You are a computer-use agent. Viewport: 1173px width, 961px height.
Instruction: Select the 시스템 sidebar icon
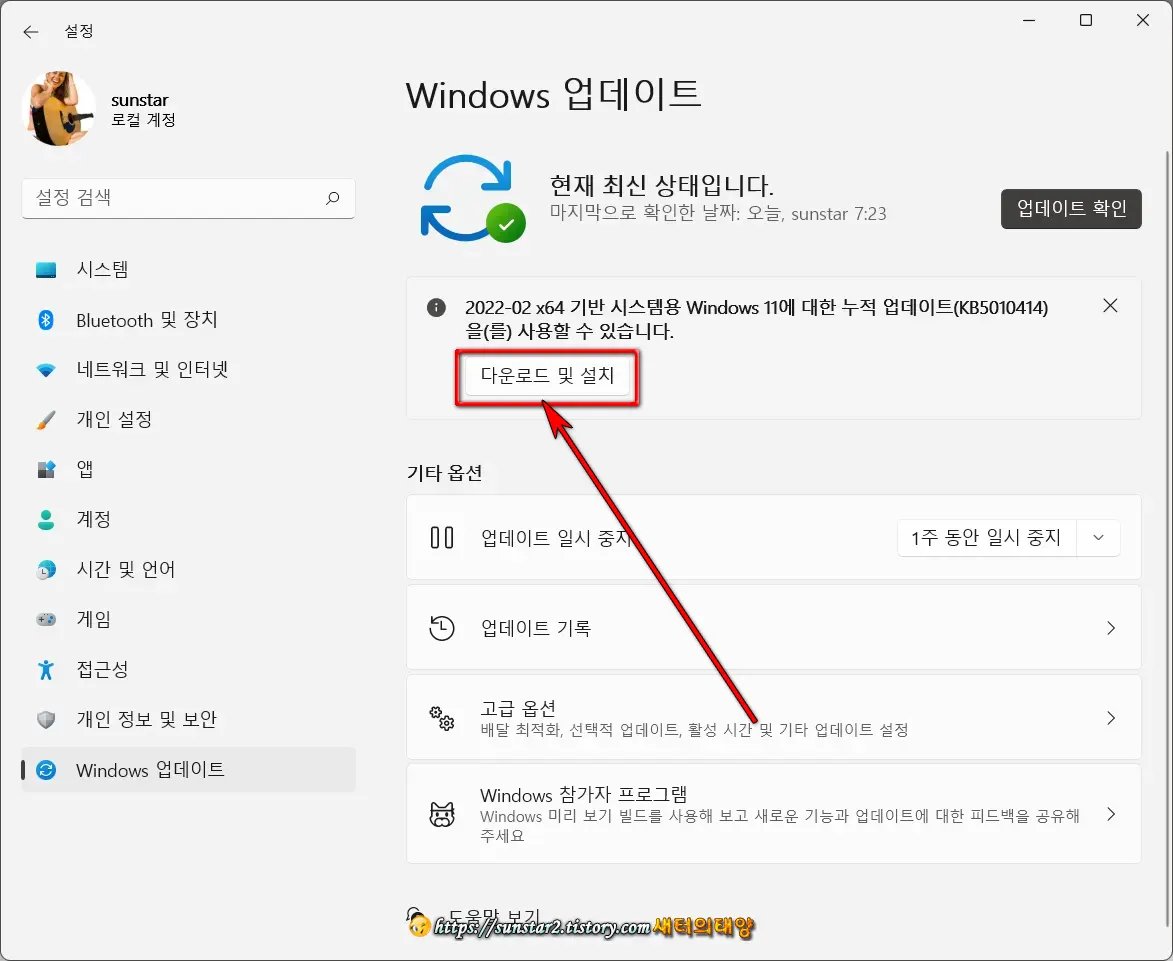tap(45, 269)
